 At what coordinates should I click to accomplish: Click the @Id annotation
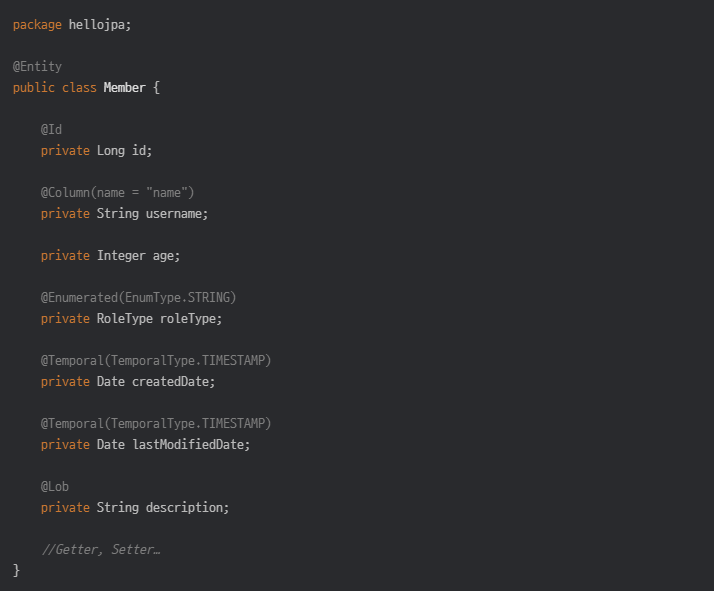(x=51, y=129)
